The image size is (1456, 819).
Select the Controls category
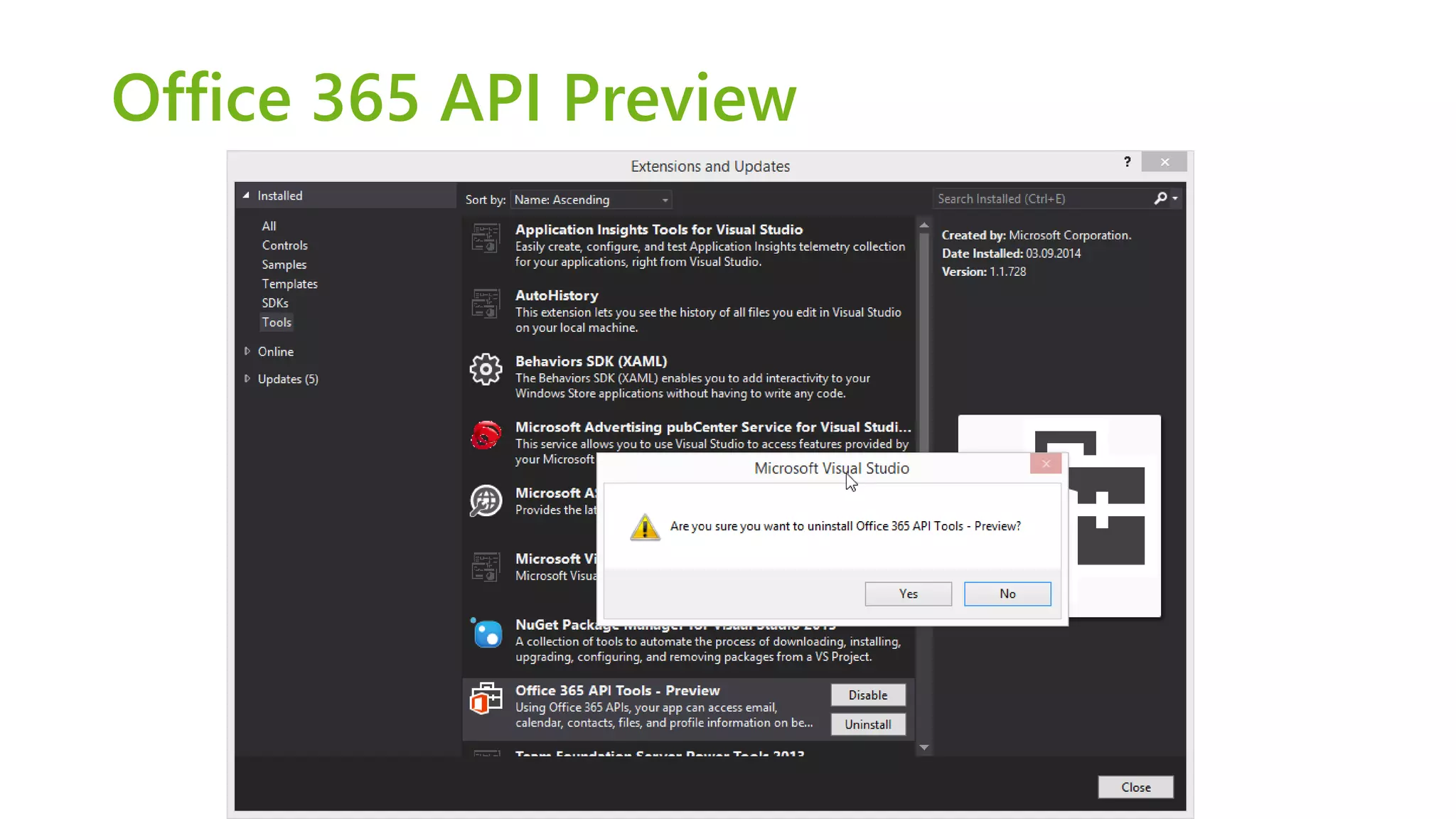[x=284, y=245]
